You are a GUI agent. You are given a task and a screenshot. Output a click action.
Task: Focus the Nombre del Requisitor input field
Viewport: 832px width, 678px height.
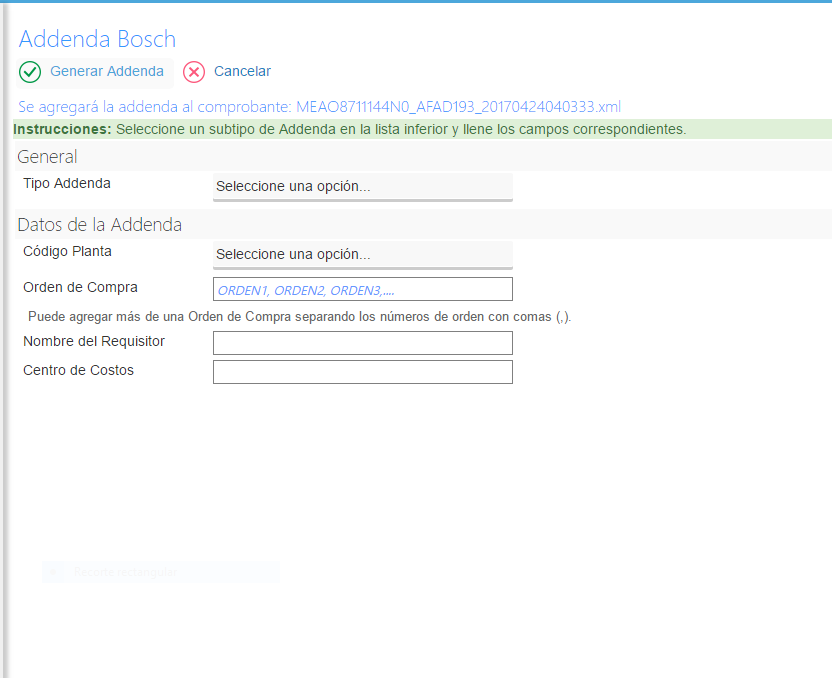pyautogui.click(x=363, y=343)
